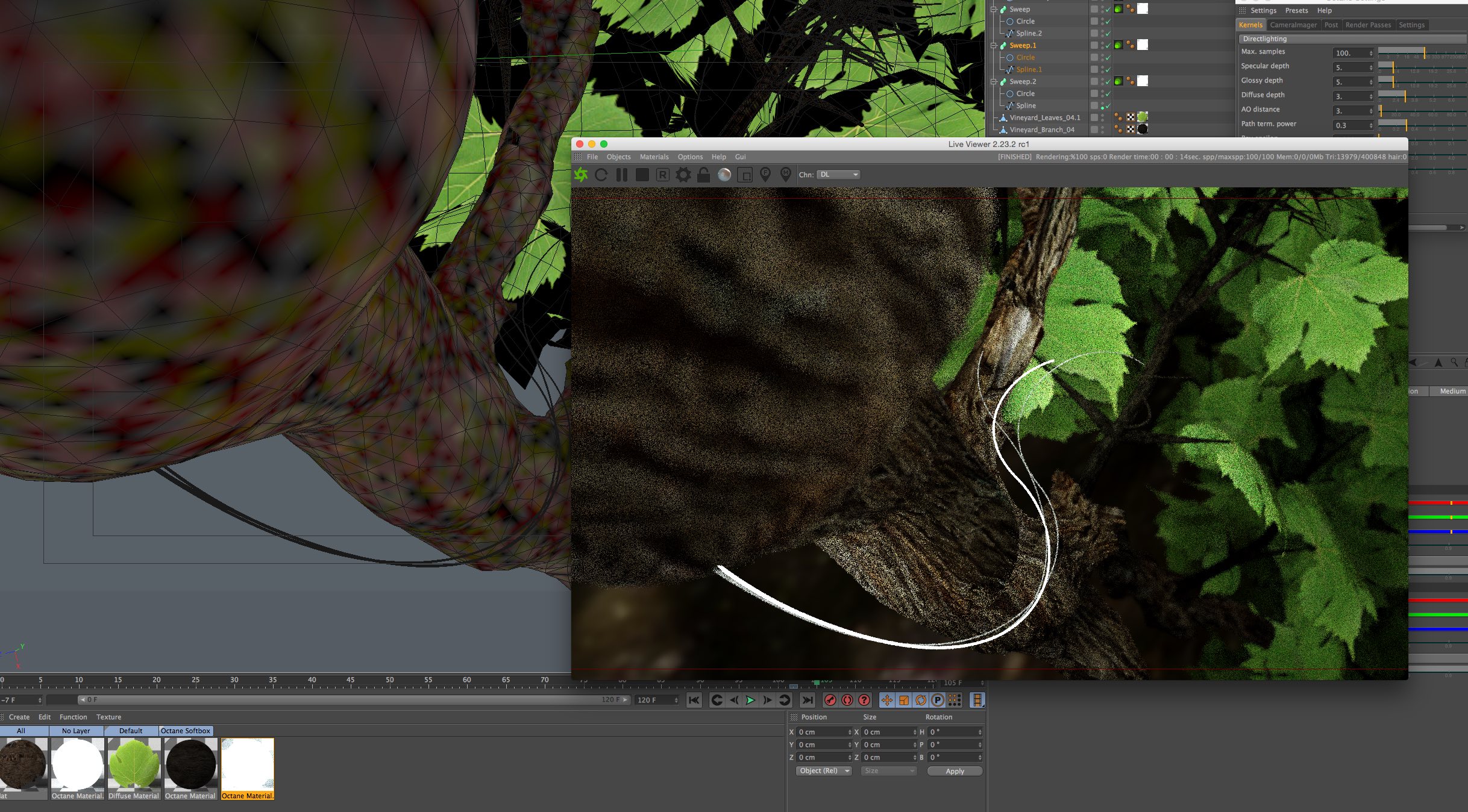Screen dimensions: 1468x812
Task: Toggle the Vineyard_Leaves_04.1 layer checkbox
Action: pyautogui.click(x=1094, y=117)
